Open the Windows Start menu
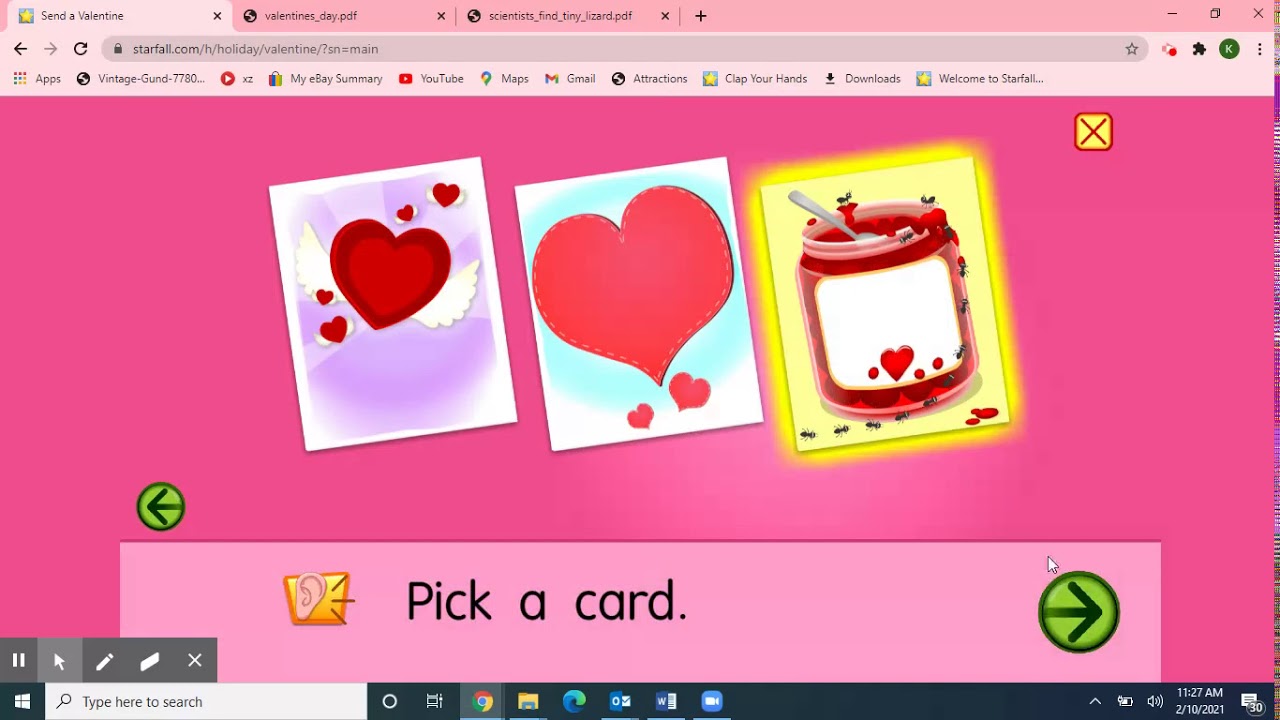Screen dimensions: 1280x720 tap(22, 701)
